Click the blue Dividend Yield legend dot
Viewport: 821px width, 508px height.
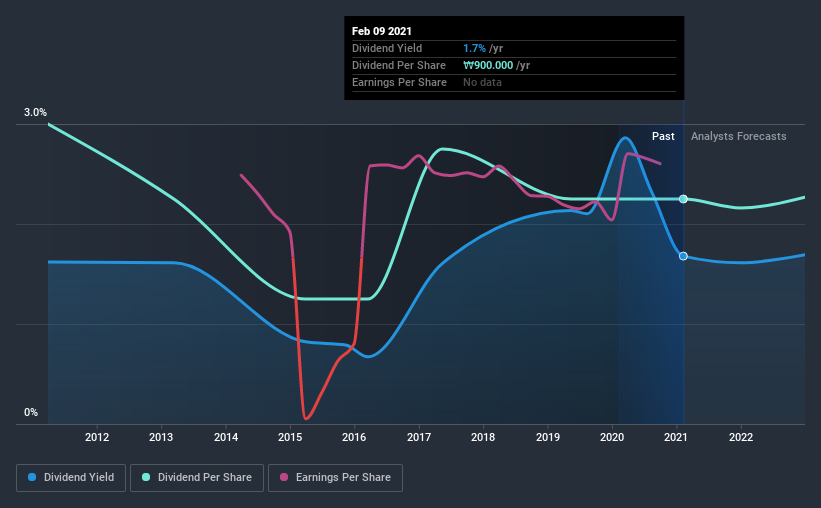pyautogui.click(x=32, y=477)
